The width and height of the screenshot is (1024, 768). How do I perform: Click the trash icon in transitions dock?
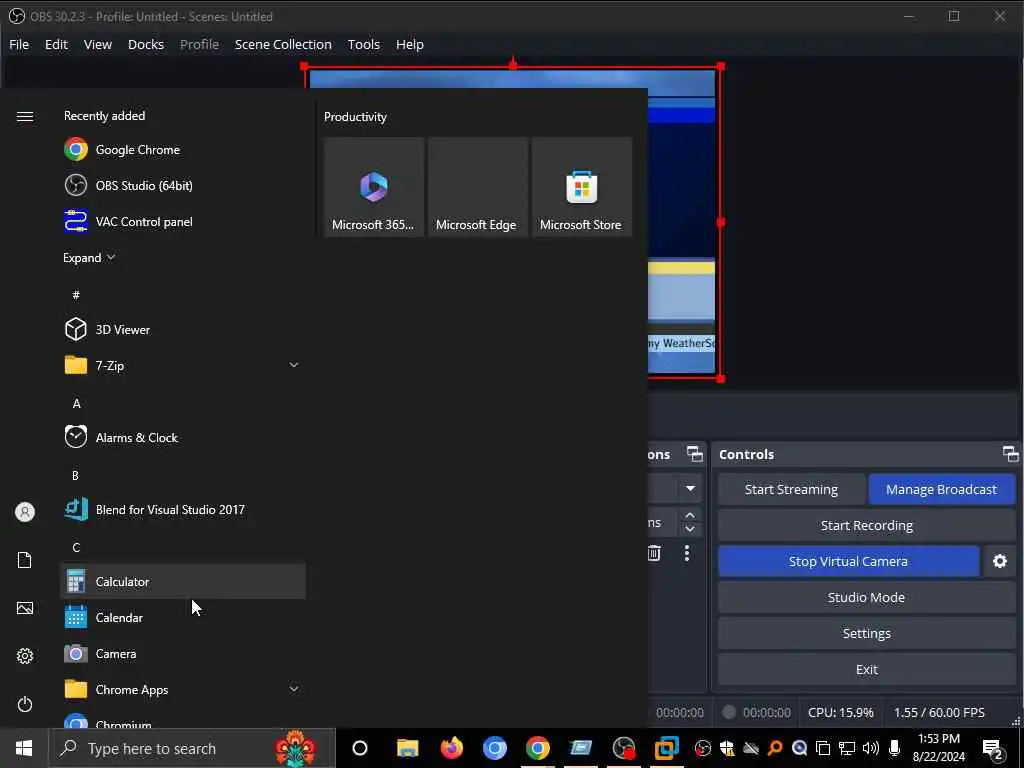pos(654,553)
